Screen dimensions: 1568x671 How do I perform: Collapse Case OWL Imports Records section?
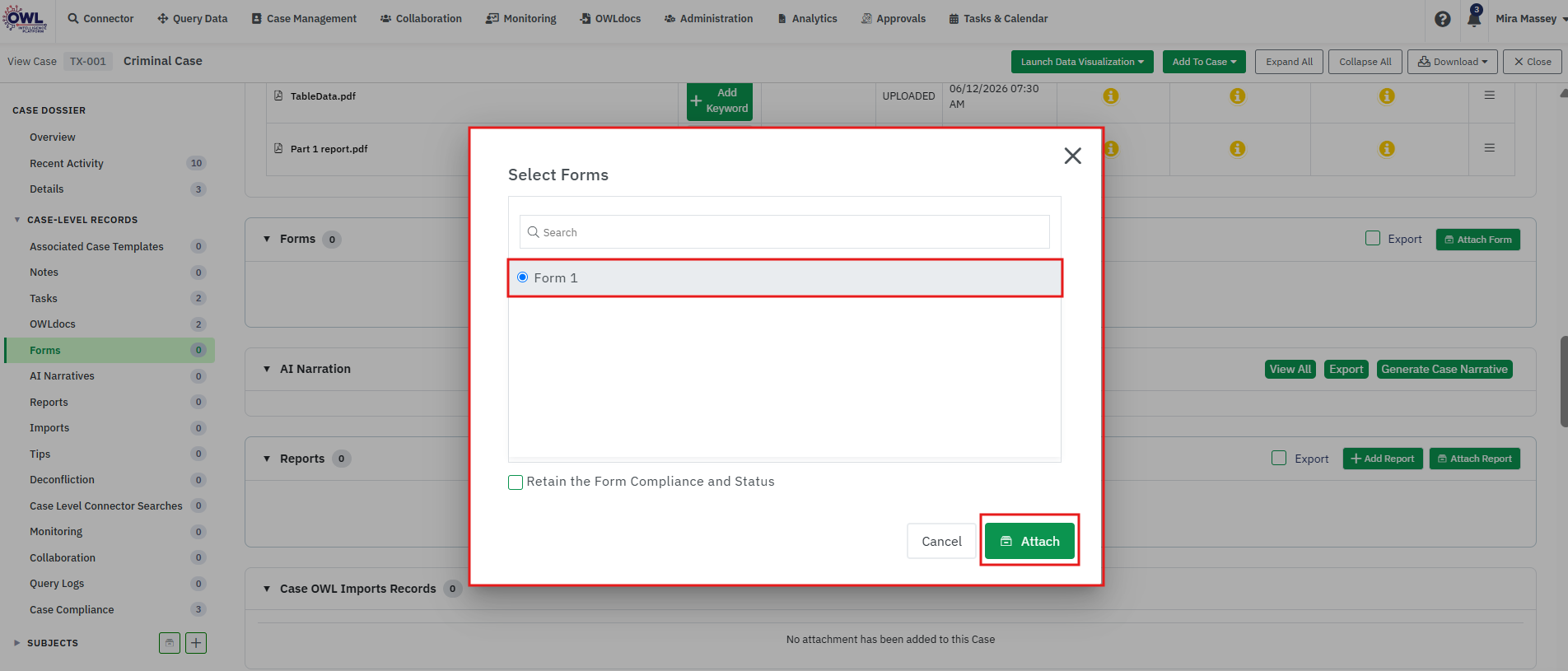point(267,589)
